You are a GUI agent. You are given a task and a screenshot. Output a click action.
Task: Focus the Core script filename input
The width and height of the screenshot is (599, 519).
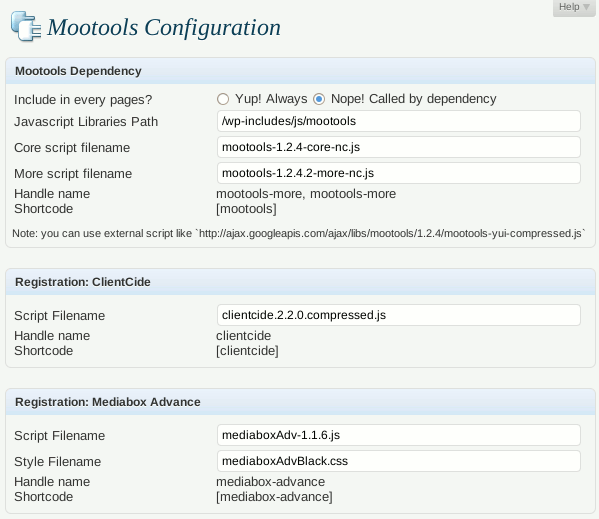click(x=399, y=147)
